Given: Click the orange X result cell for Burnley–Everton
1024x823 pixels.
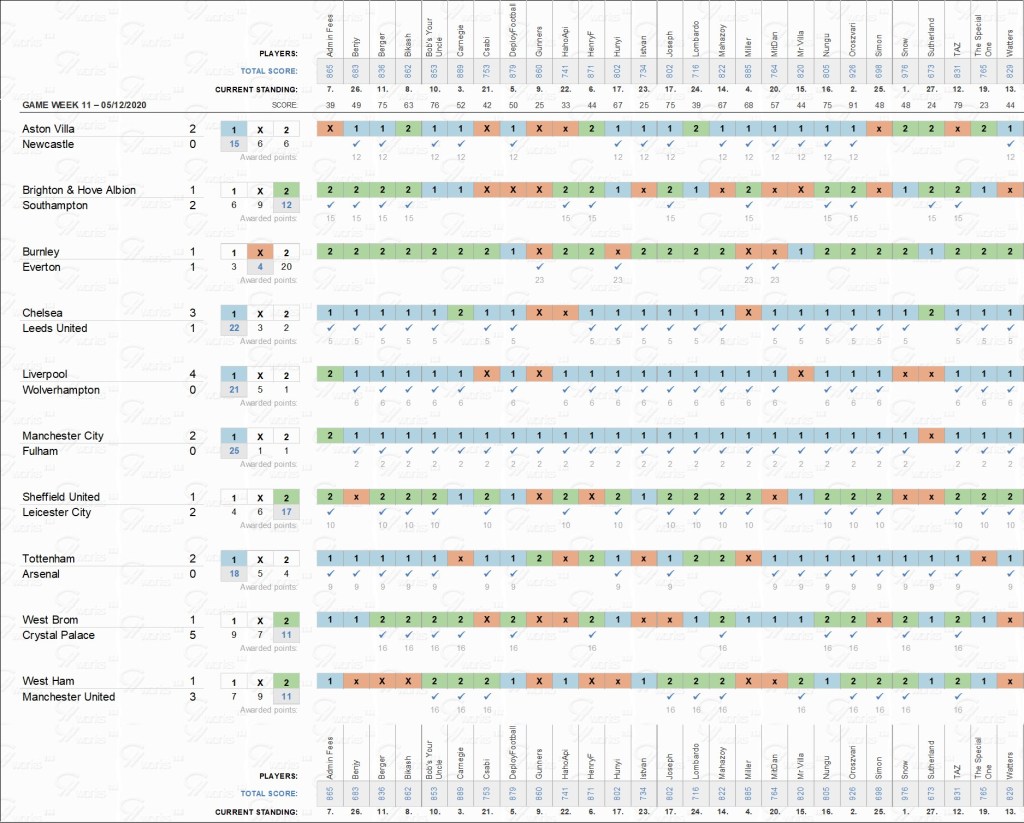Looking at the screenshot, I should [259, 252].
